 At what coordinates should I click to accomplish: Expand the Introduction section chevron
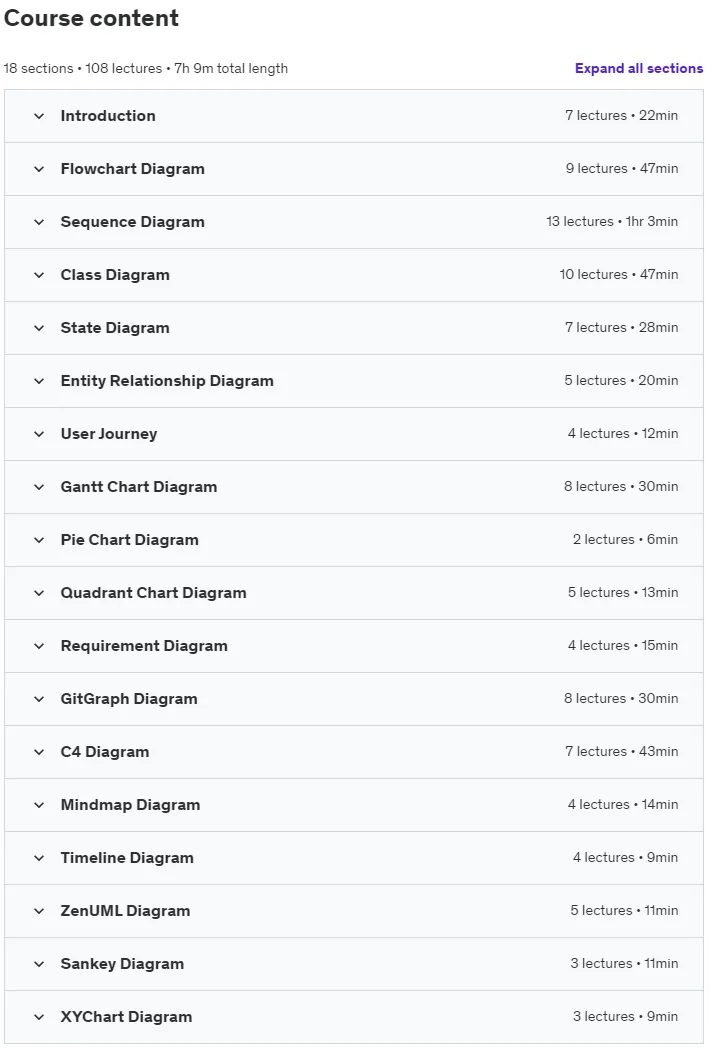pyautogui.click(x=39, y=116)
